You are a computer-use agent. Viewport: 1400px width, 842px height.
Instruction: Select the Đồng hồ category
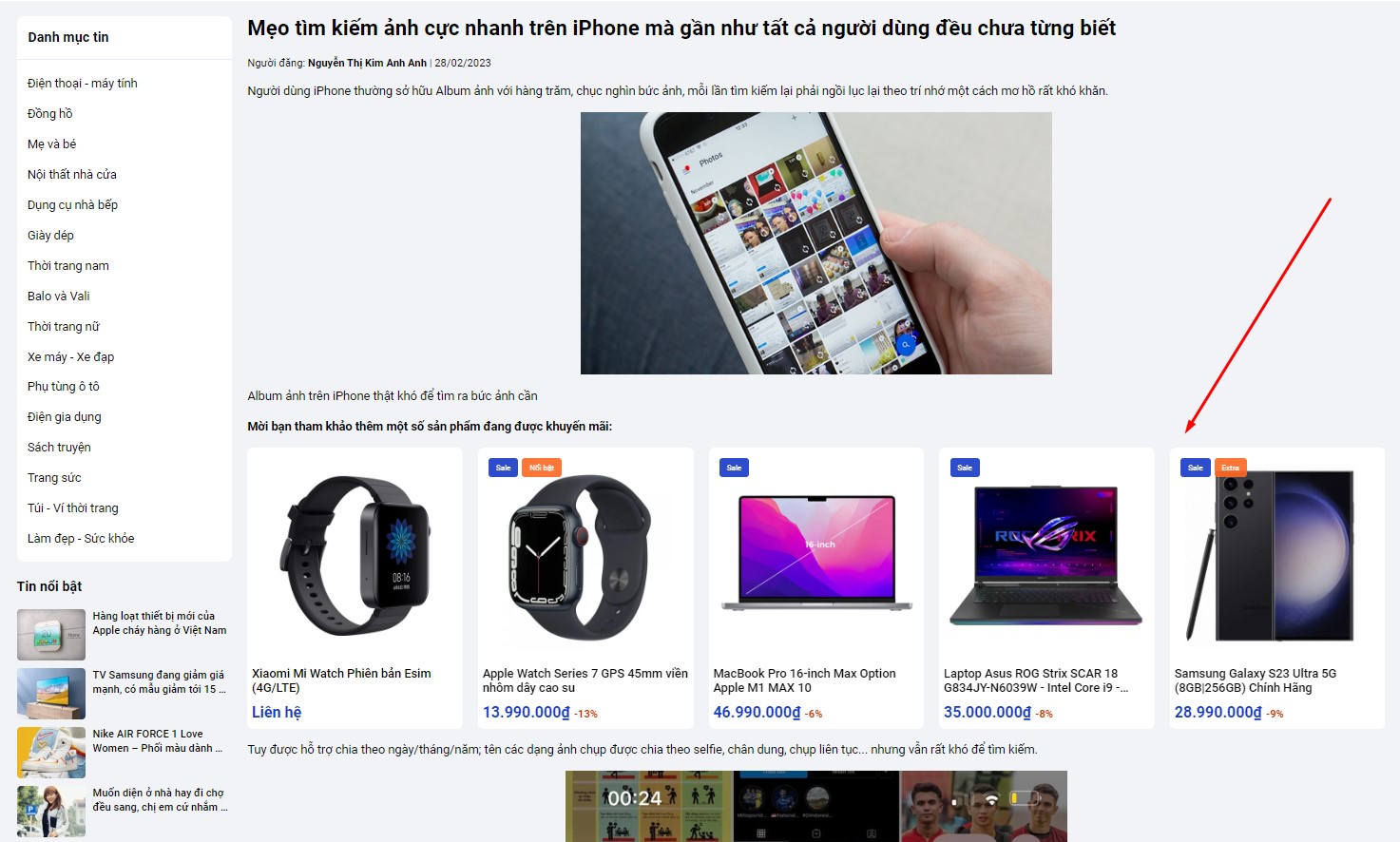[x=50, y=114]
